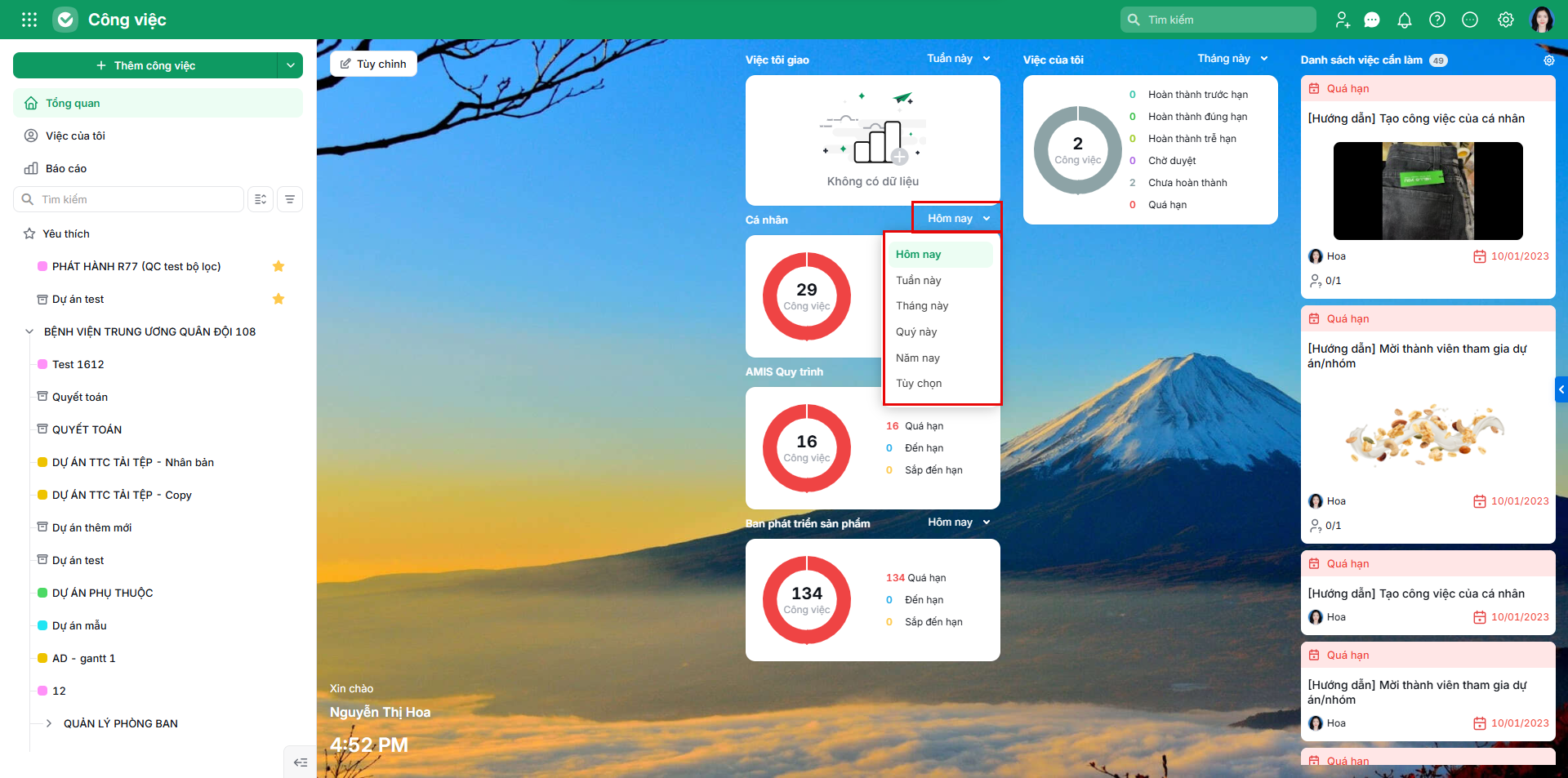The width and height of the screenshot is (1568, 778).
Task: Open the notifications bell
Action: 1405,20
